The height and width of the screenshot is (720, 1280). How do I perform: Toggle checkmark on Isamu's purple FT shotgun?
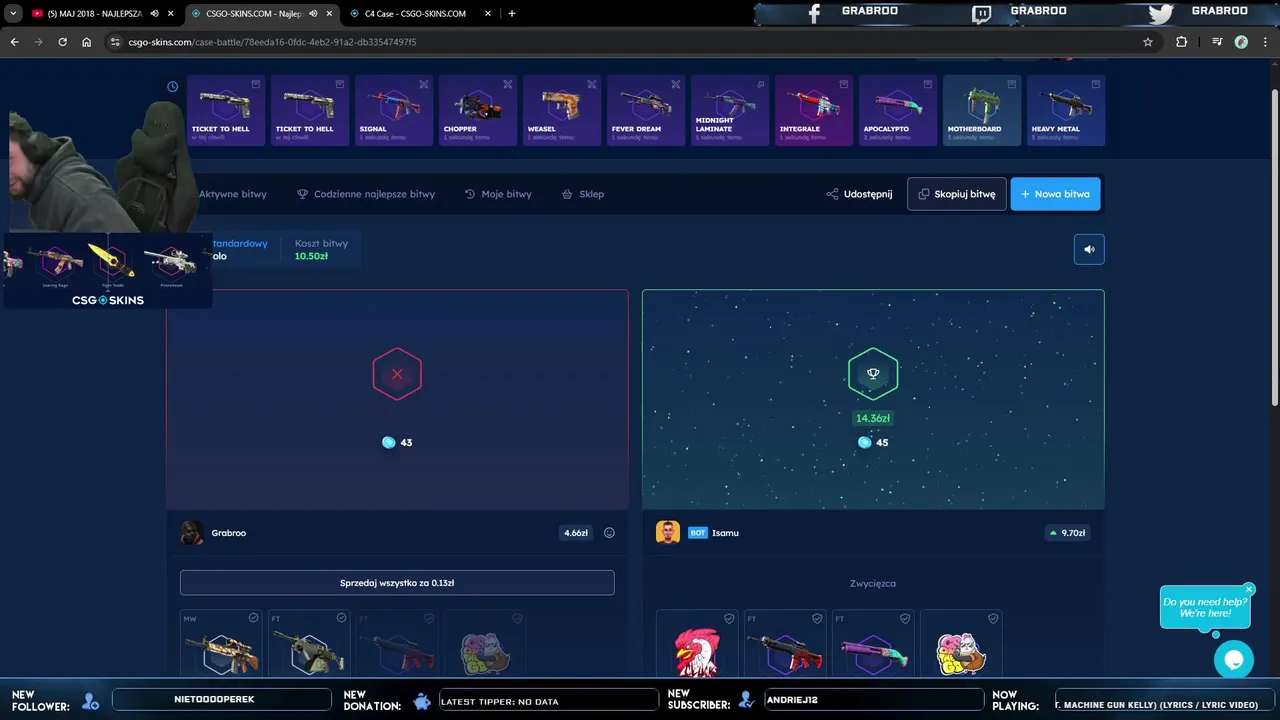[x=905, y=619]
